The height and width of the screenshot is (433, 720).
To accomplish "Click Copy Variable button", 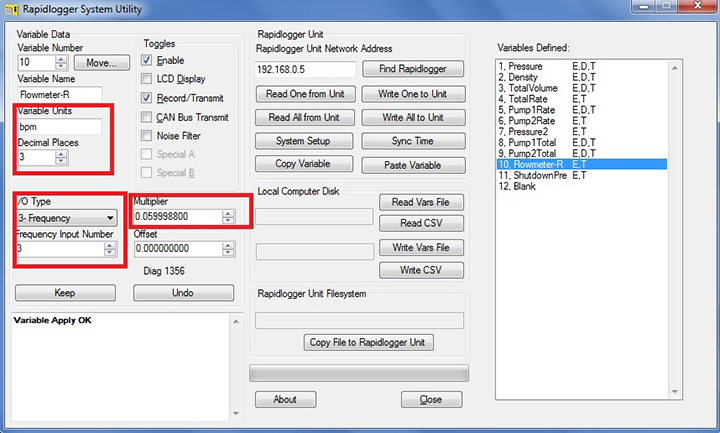I will pyautogui.click(x=304, y=164).
